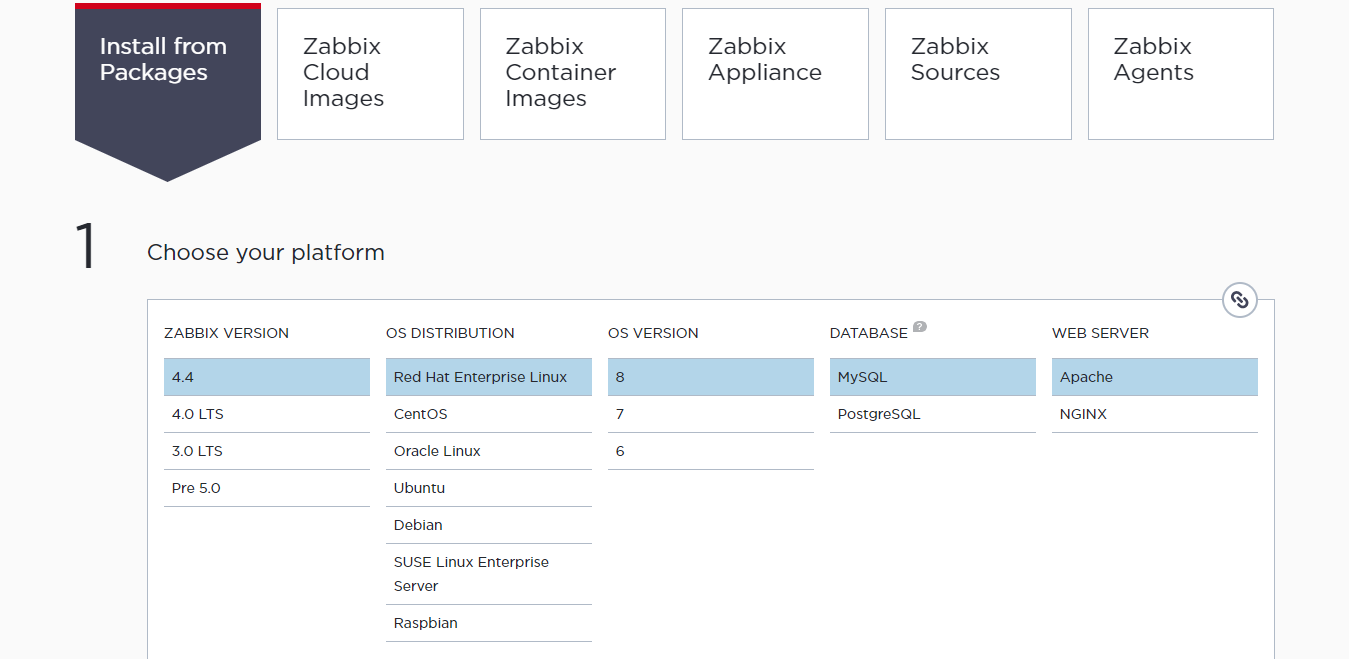Open the Zabbix Cloud Images tab
Viewport: 1349px width, 659px height.
pyautogui.click(x=370, y=74)
